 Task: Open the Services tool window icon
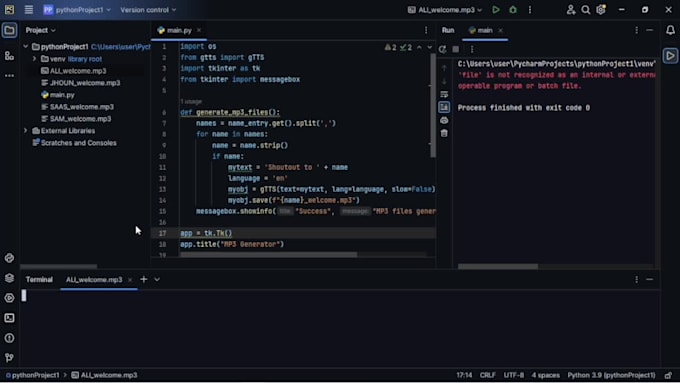(9, 298)
